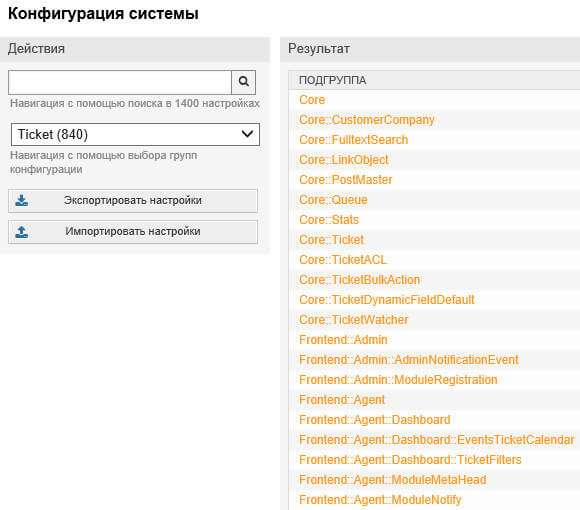The image size is (580, 510).
Task: Open Frontend::Agent::ModuleMetaHead link
Action: pyautogui.click(x=392, y=480)
